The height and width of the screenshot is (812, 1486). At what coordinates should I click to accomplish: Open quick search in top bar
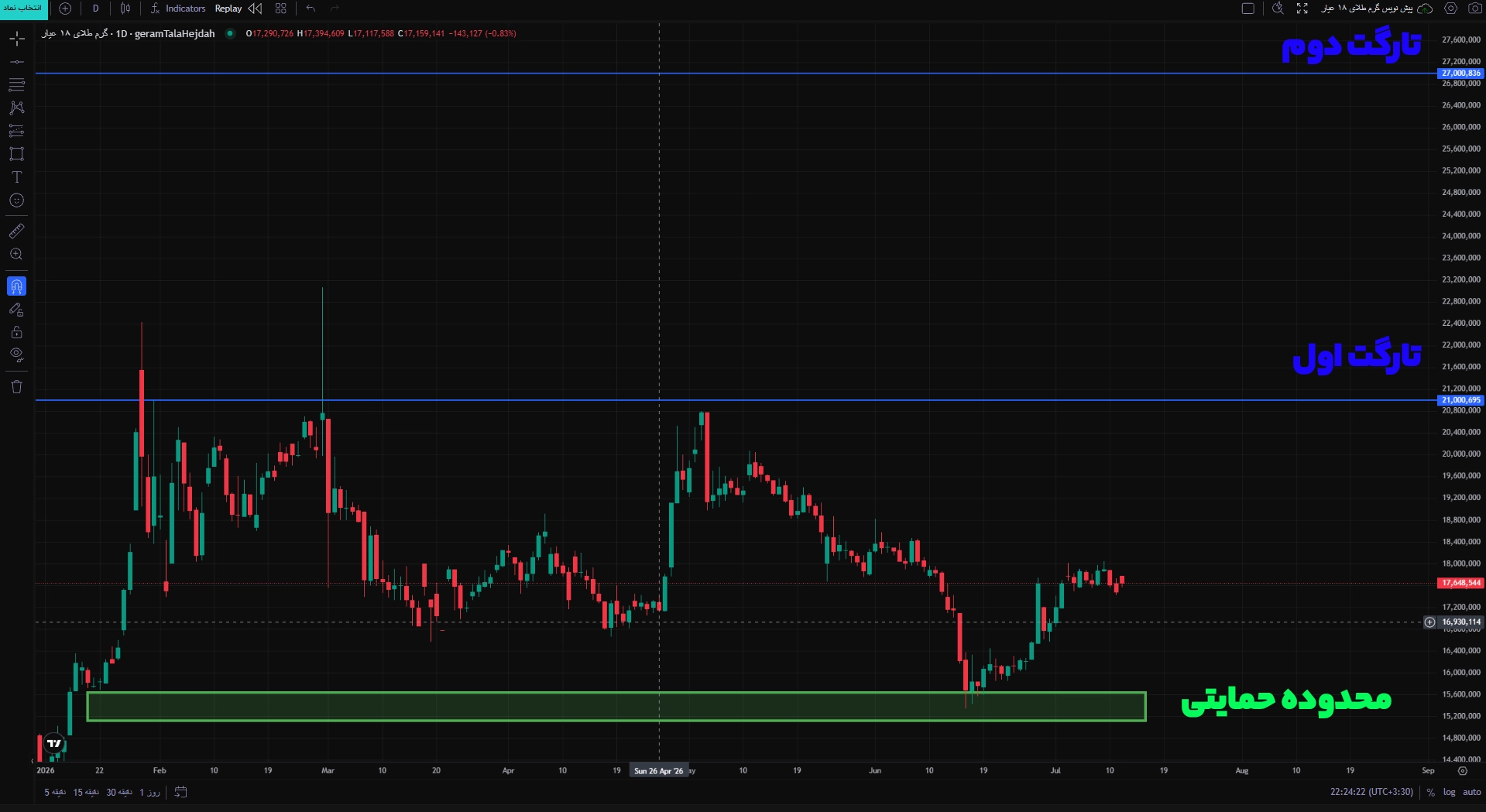[x=1278, y=9]
